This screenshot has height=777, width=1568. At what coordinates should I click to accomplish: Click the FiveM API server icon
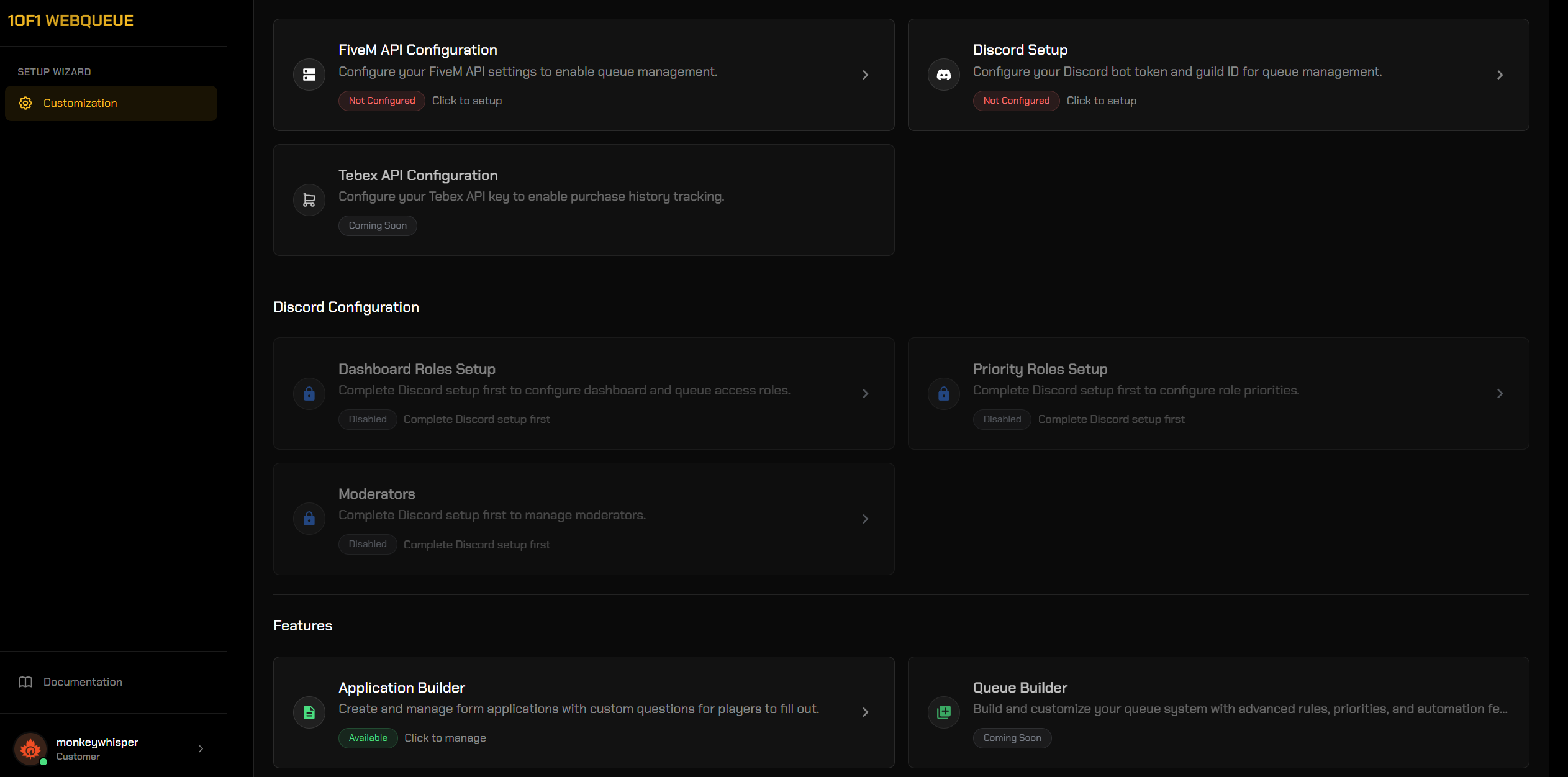309,75
